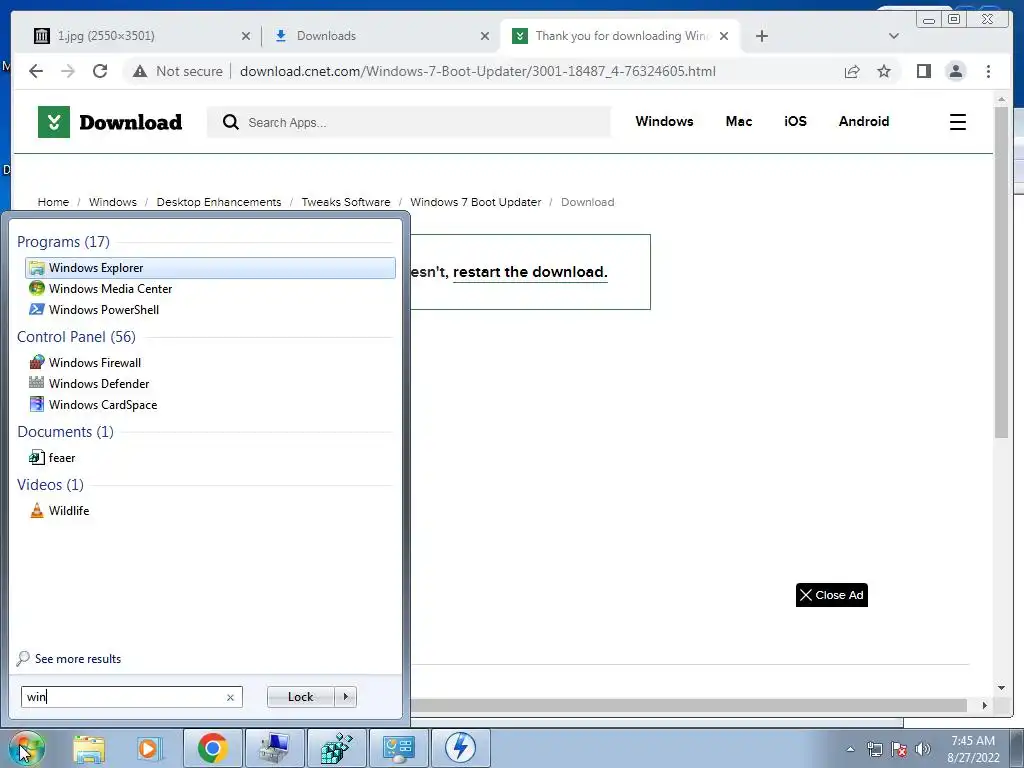The image size is (1024, 768).
Task: Open a new Chrome tab
Action: pos(761,36)
